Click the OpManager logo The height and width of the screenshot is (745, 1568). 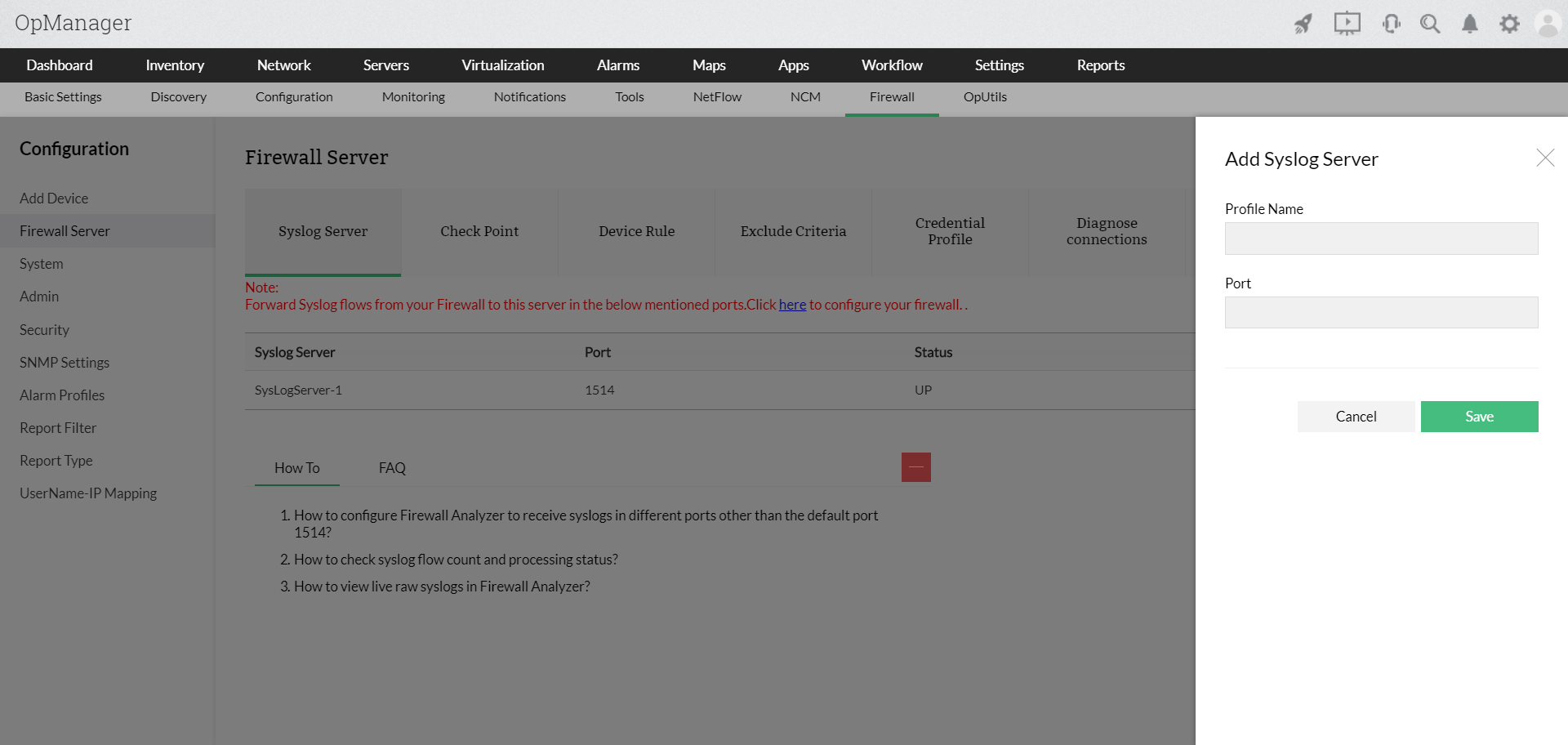[73, 23]
